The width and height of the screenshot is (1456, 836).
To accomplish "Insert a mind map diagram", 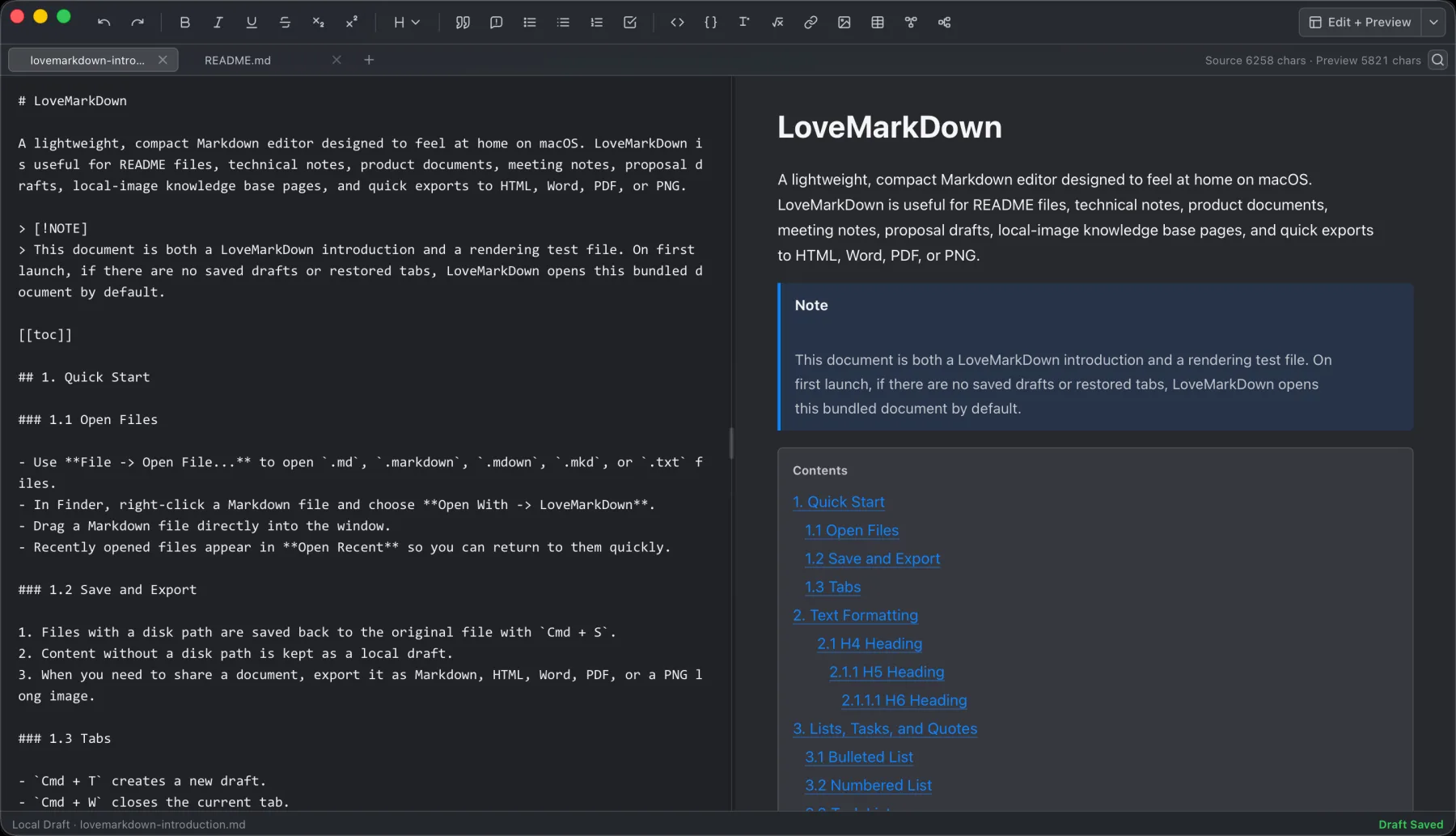I will point(944,23).
